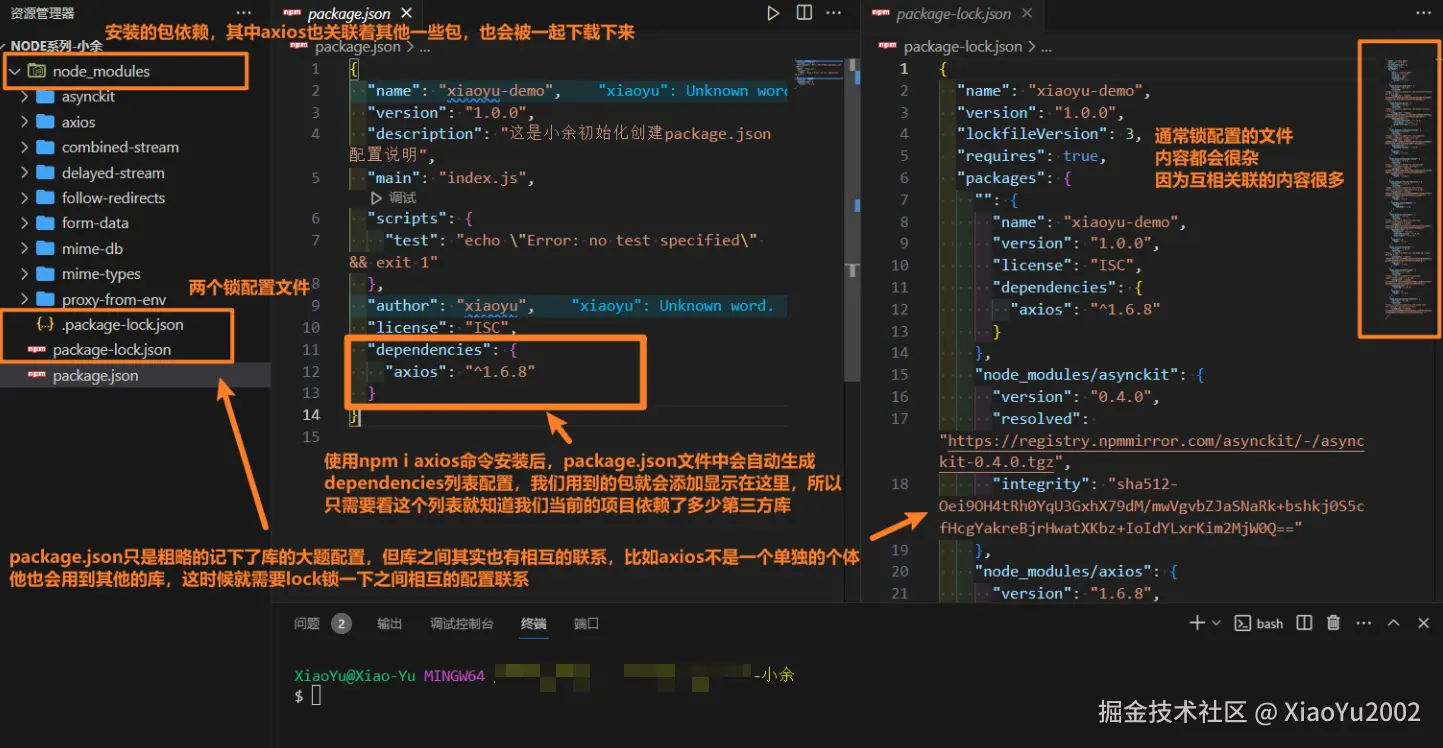This screenshot has height=748, width=1443.
Task: Click the problems count badge showing 2
Action: (x=341, y=624)
